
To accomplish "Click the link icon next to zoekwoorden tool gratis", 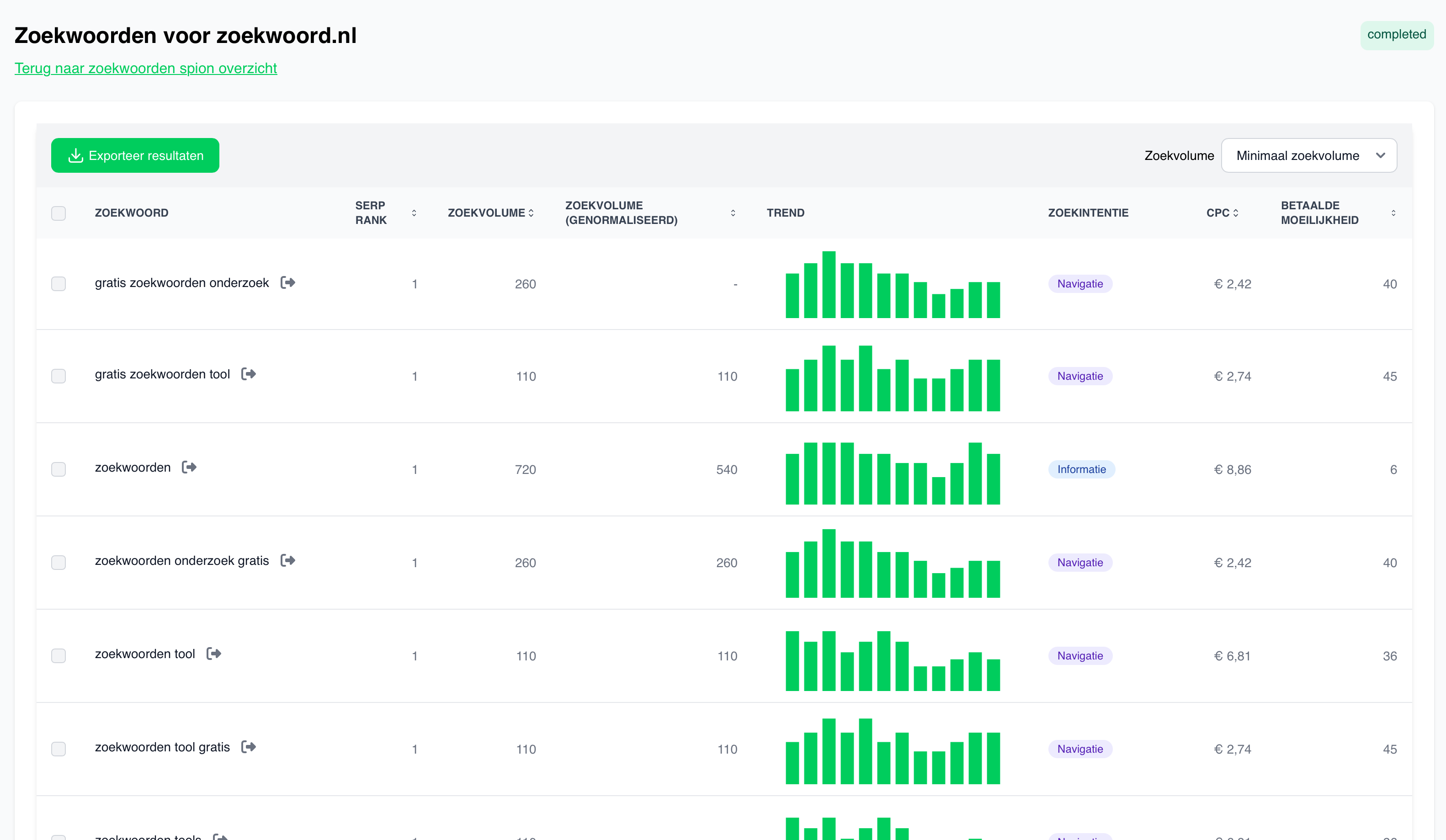I will coord(250,747).
